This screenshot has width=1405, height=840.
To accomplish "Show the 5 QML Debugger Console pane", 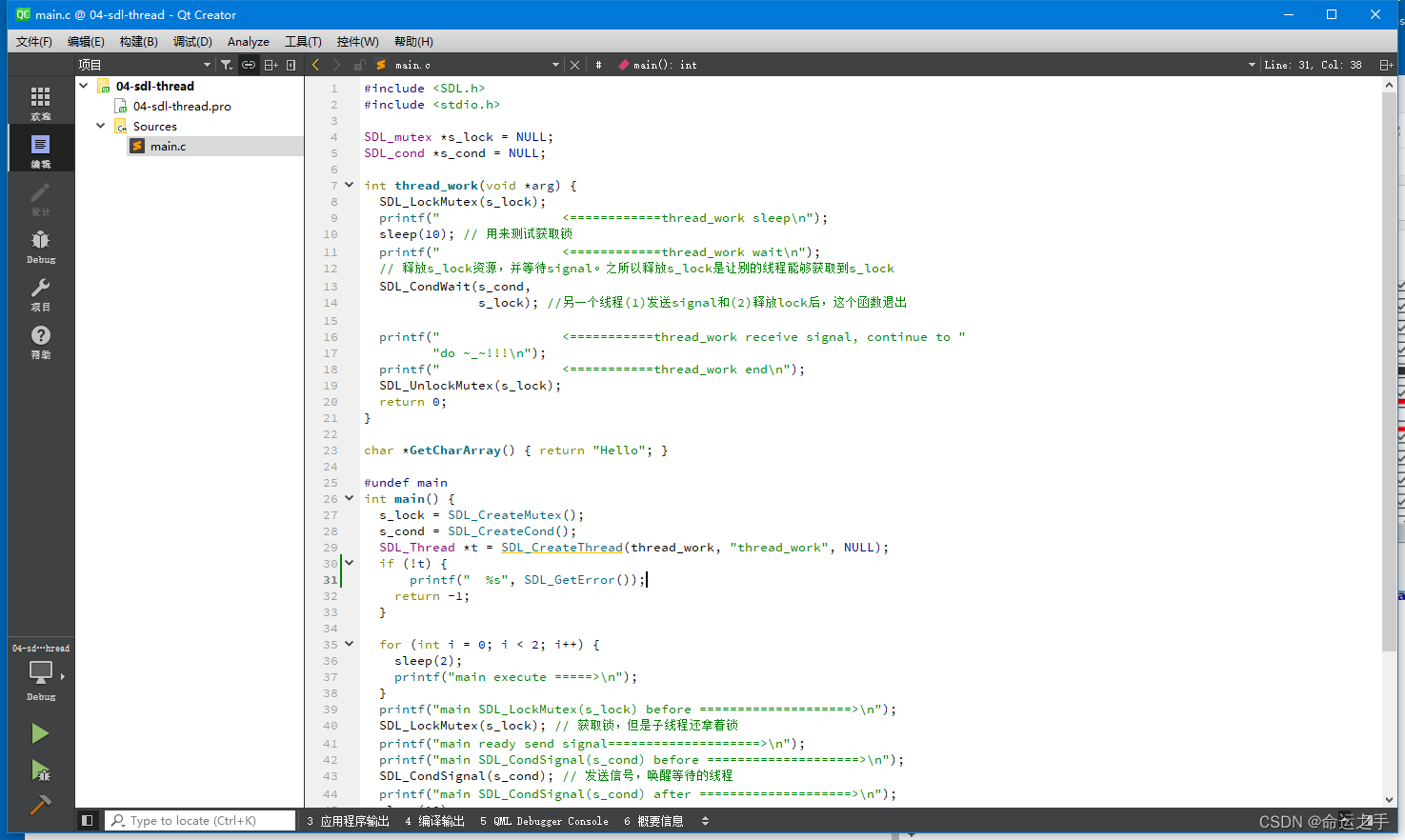I will [544, 821].
